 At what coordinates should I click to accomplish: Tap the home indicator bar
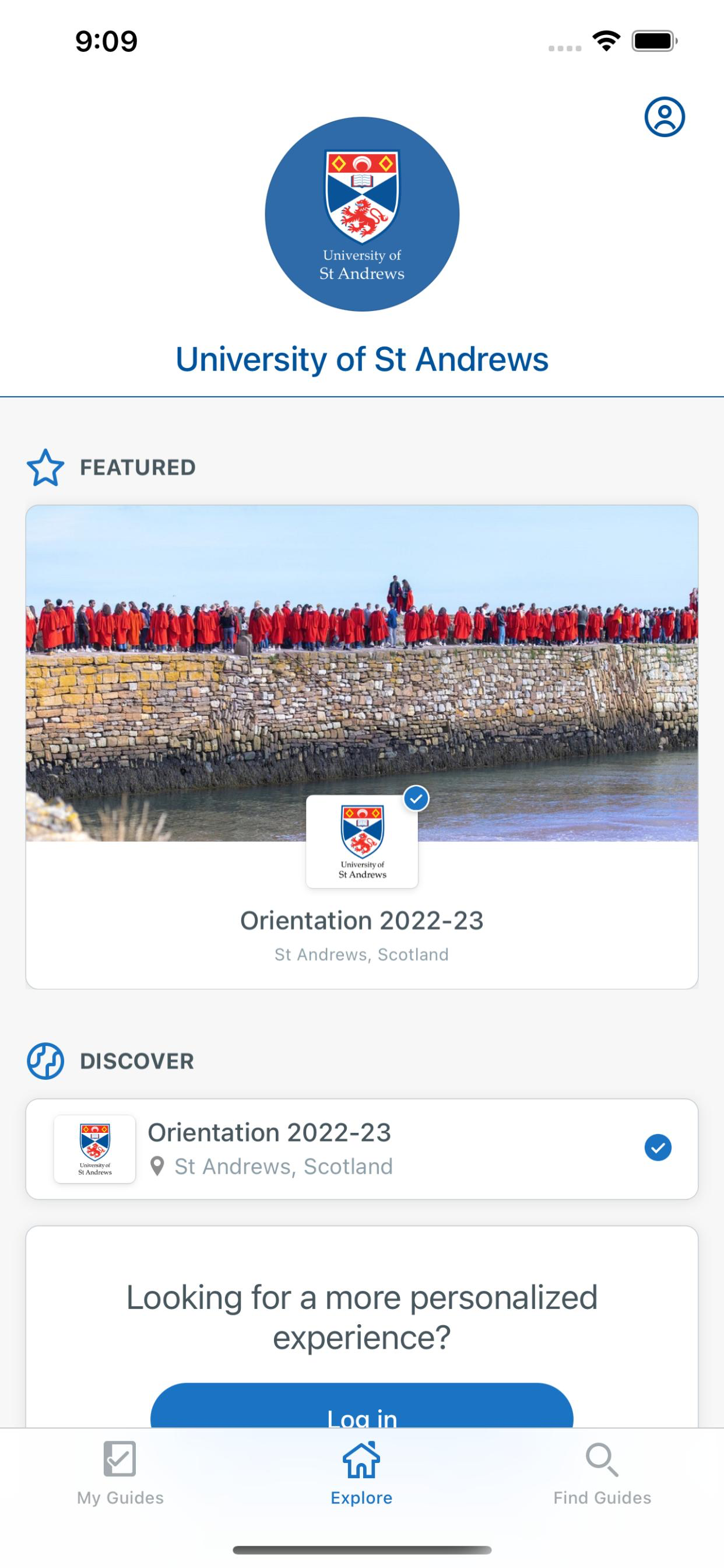point(362,1550)
